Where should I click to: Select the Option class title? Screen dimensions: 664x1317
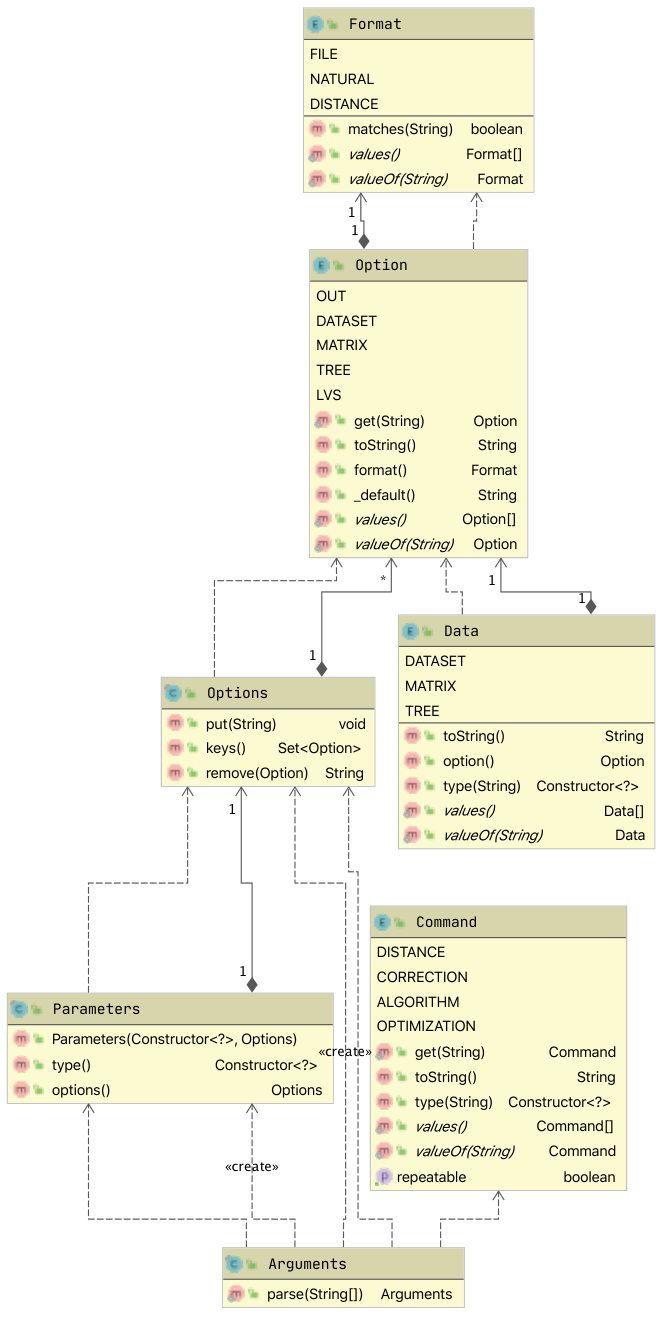point(381,265)
